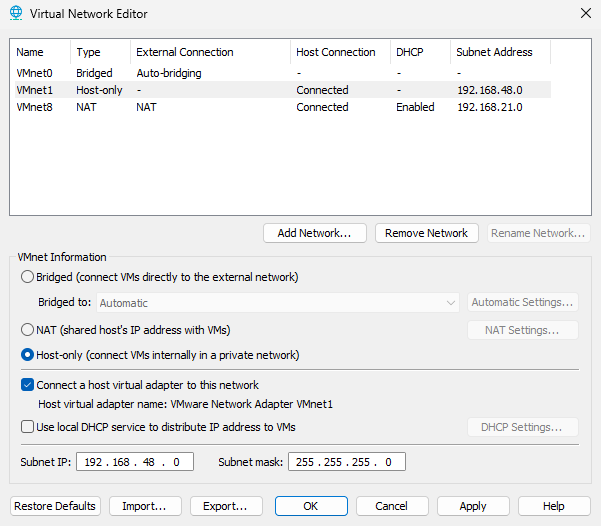Close the Virtual Network Editor window
This screenshot has width=601, height=526.
pos(585,13)
